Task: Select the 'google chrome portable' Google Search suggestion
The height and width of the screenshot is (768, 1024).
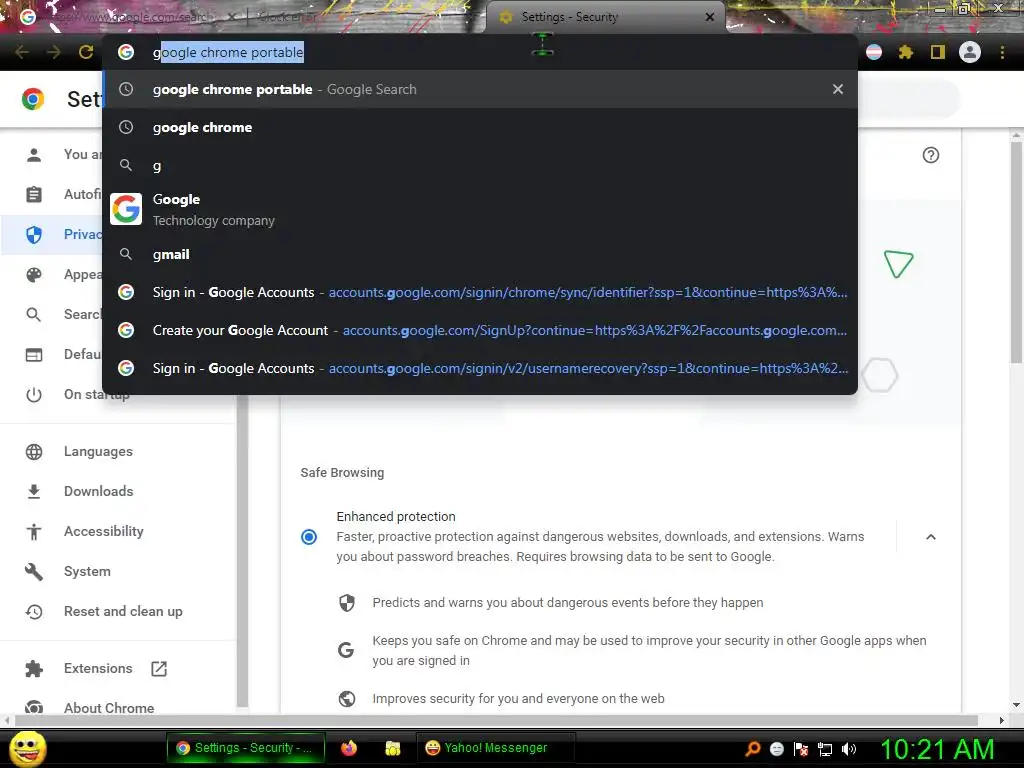Action: click(480, 89)
